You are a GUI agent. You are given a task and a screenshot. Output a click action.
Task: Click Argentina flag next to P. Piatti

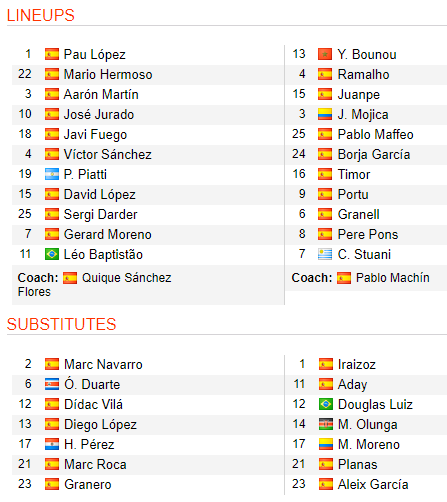[52, 174]
